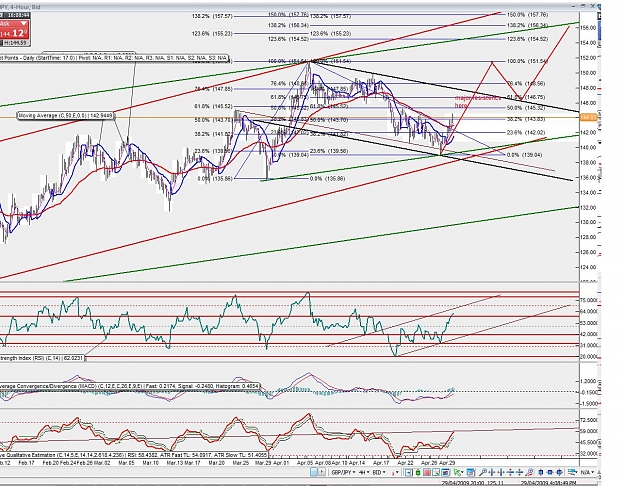Viewport: 625px width, 486px height.
Task: Open the N/A dropdown in toolbar
Action: point(589,472)
